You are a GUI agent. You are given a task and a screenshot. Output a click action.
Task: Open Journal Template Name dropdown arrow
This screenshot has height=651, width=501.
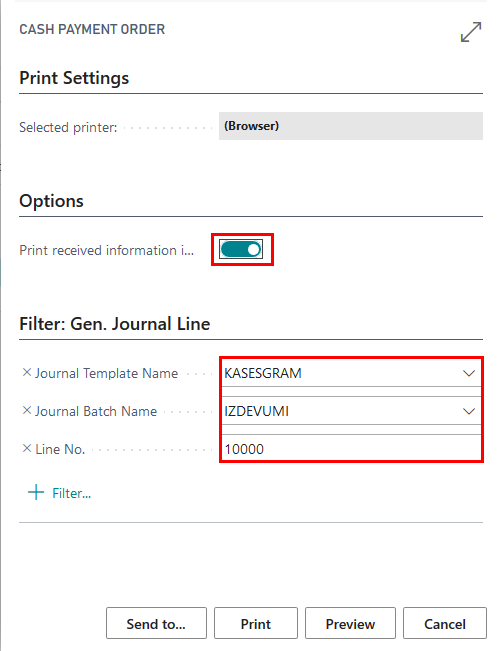[469, 373]
